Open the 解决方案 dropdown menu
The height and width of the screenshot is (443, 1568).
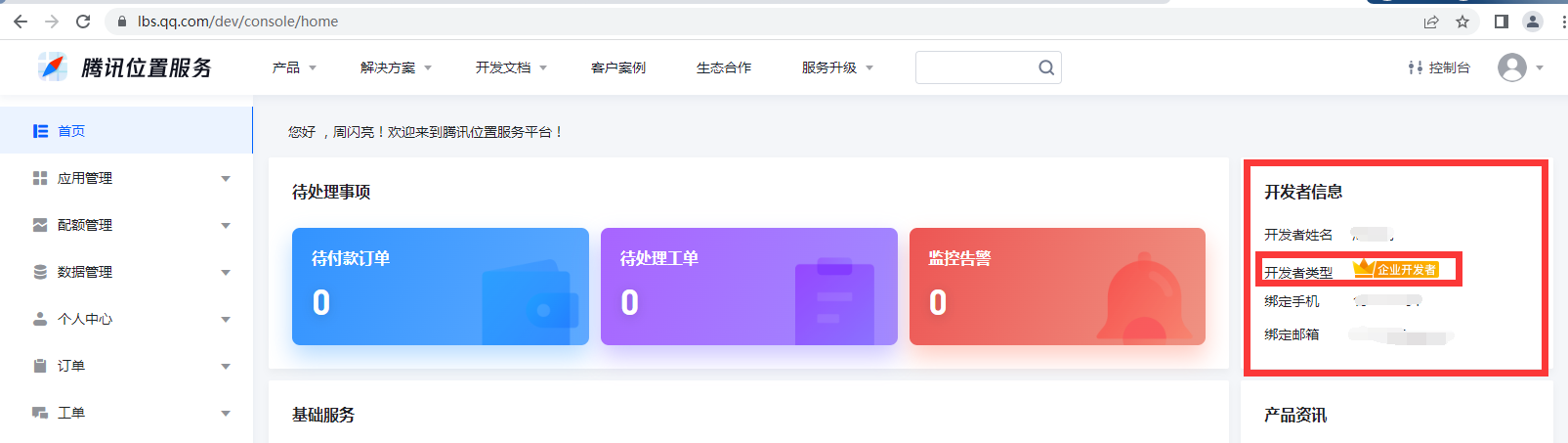(x=396, y=67)
